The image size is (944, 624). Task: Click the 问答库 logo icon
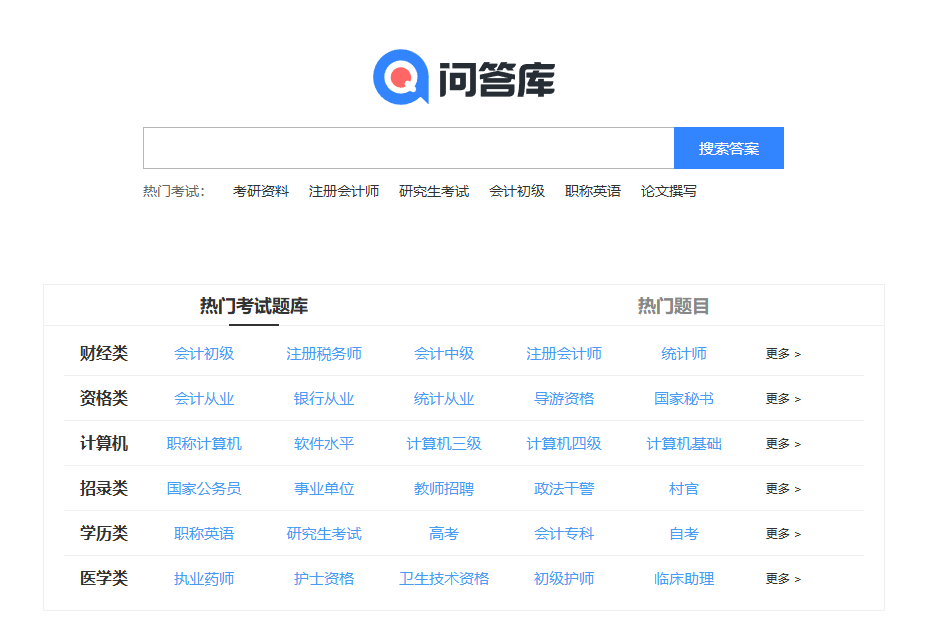401,77
